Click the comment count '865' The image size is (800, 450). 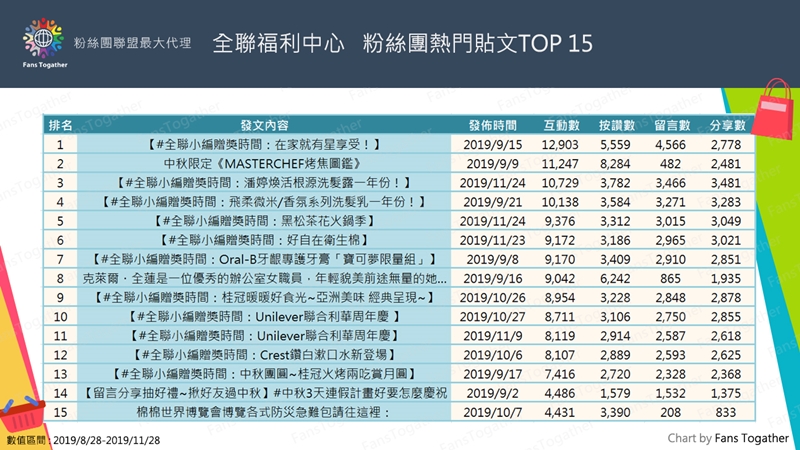tap(670, 279)
